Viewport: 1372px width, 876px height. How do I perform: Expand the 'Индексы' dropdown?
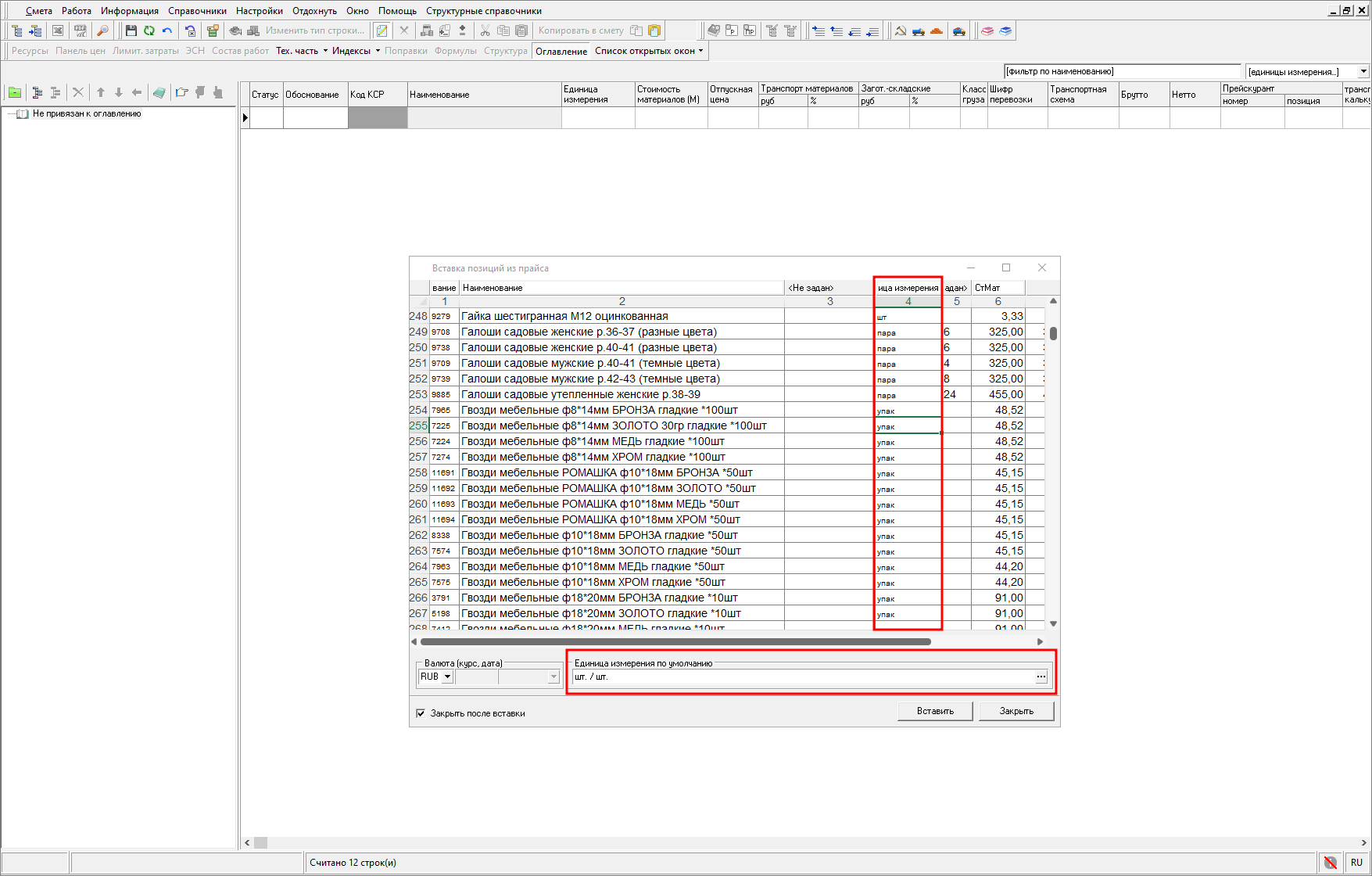pos(378,51)
